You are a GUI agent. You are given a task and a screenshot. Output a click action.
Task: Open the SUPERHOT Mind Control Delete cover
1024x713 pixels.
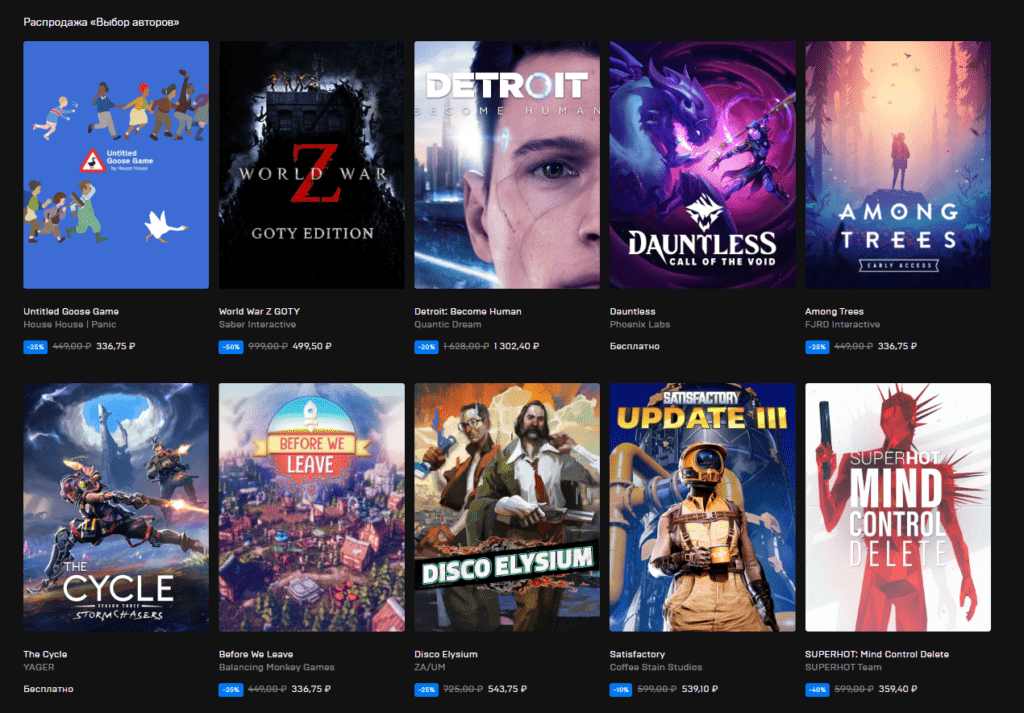tap(898, 507)
